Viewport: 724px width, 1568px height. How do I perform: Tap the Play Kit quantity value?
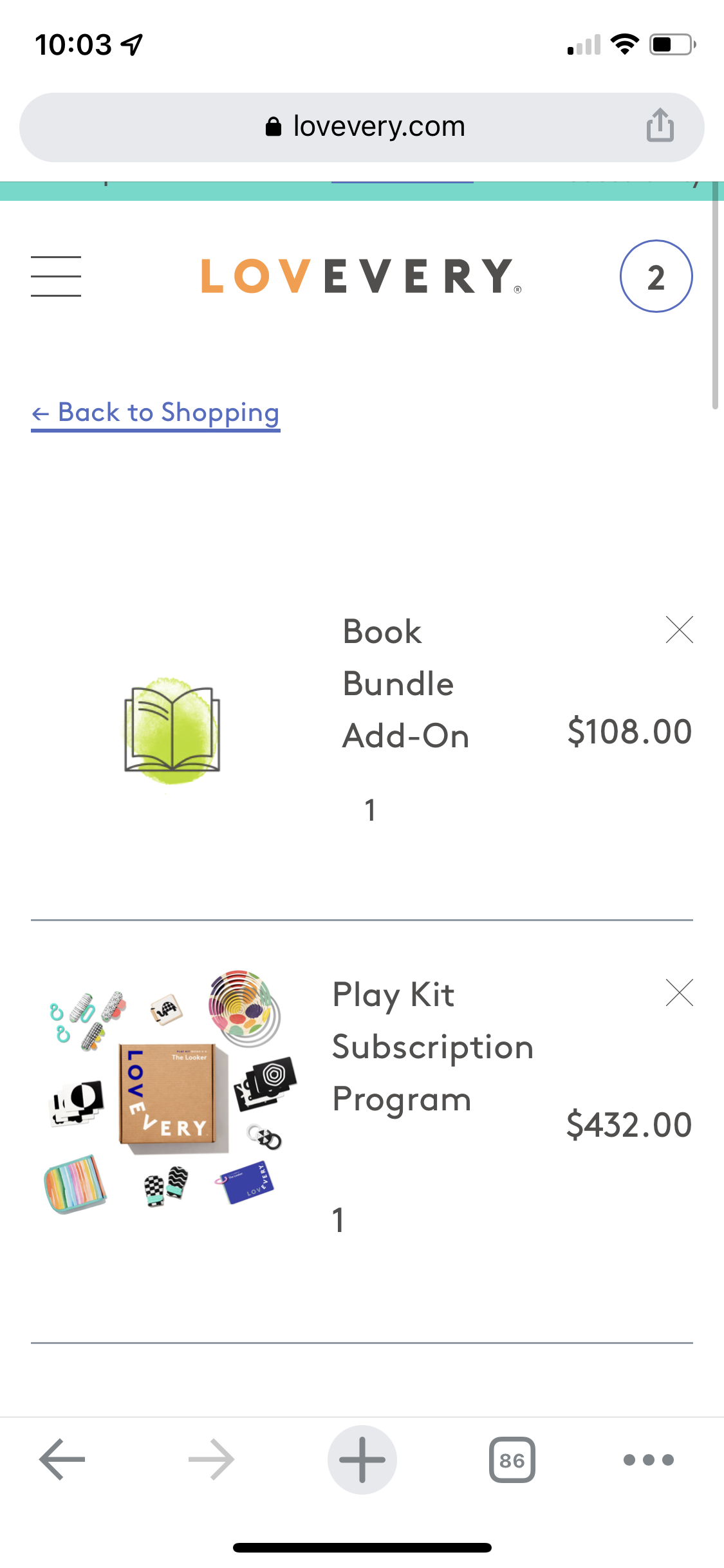[339, 1220]
